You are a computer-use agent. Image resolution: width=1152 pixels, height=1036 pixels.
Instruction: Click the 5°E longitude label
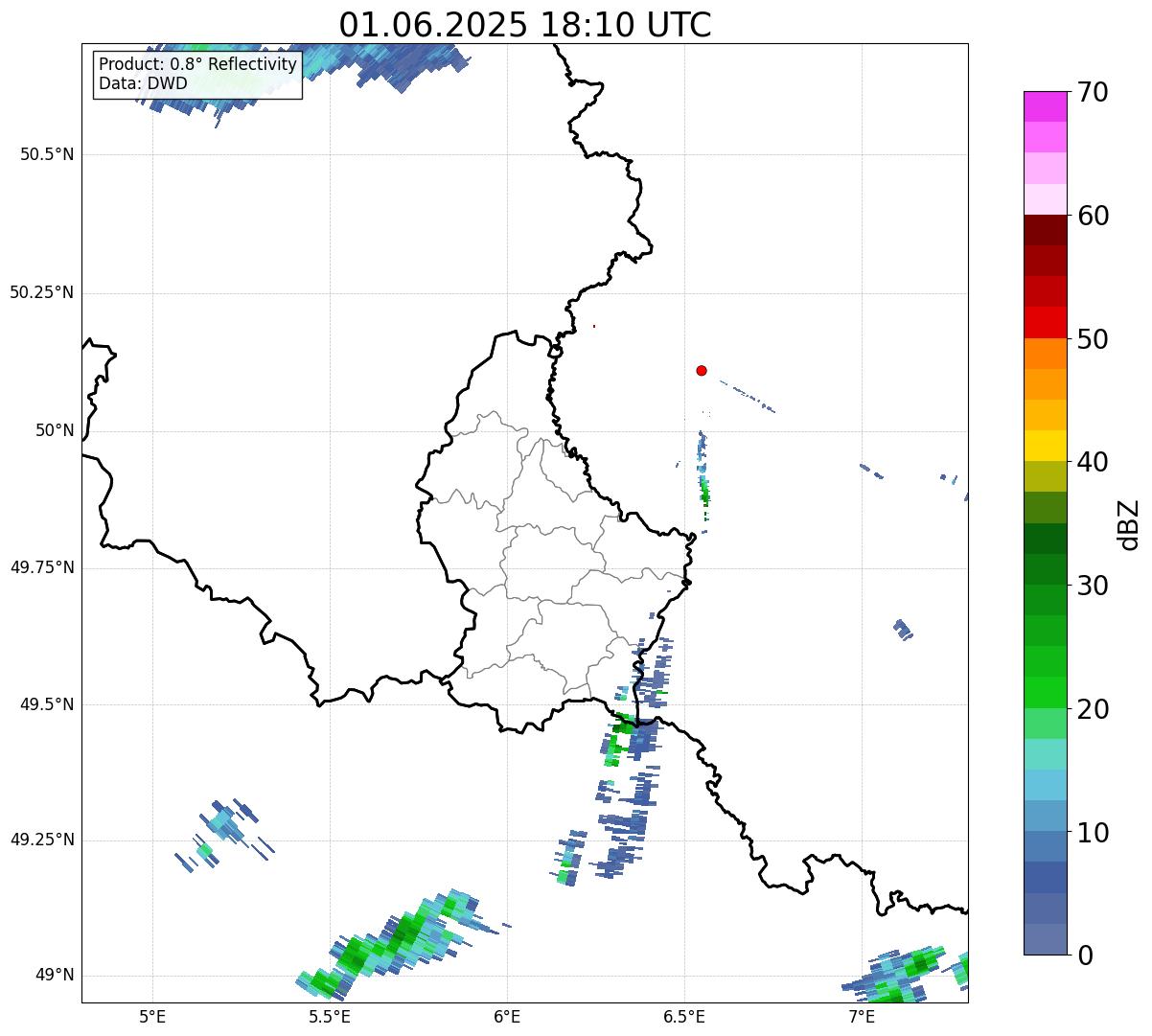[x=152, y=1016]
